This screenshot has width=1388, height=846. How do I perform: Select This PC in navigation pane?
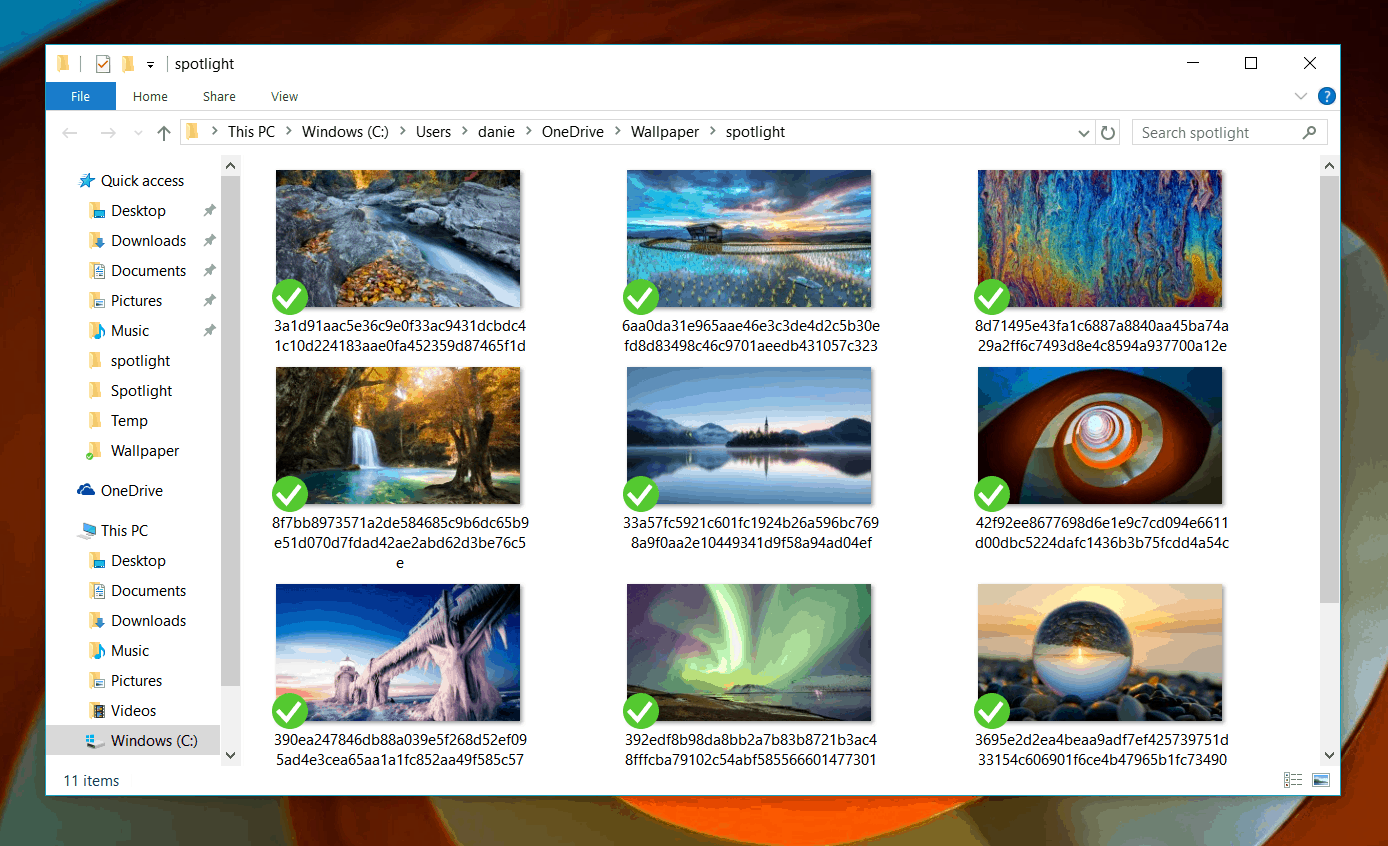click(x=124, y=531)
